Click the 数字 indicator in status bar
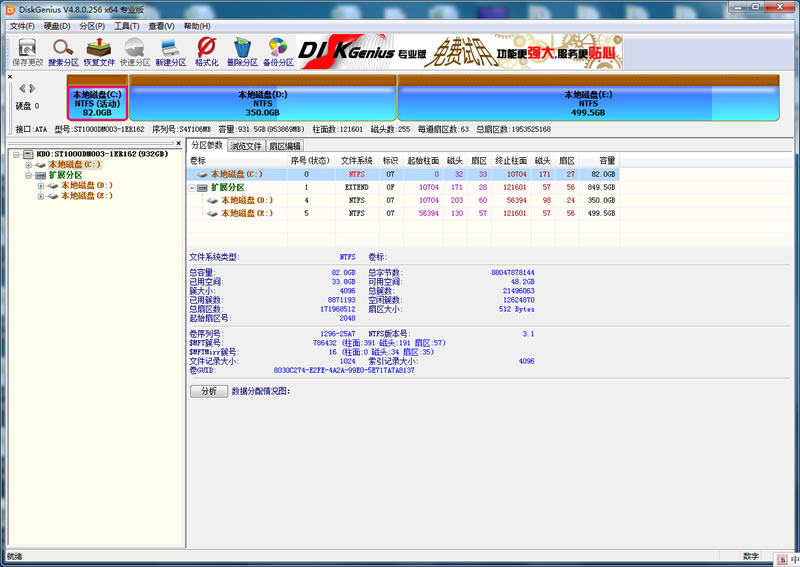Viewport: 800px width, 567px height. click(751, 557)
